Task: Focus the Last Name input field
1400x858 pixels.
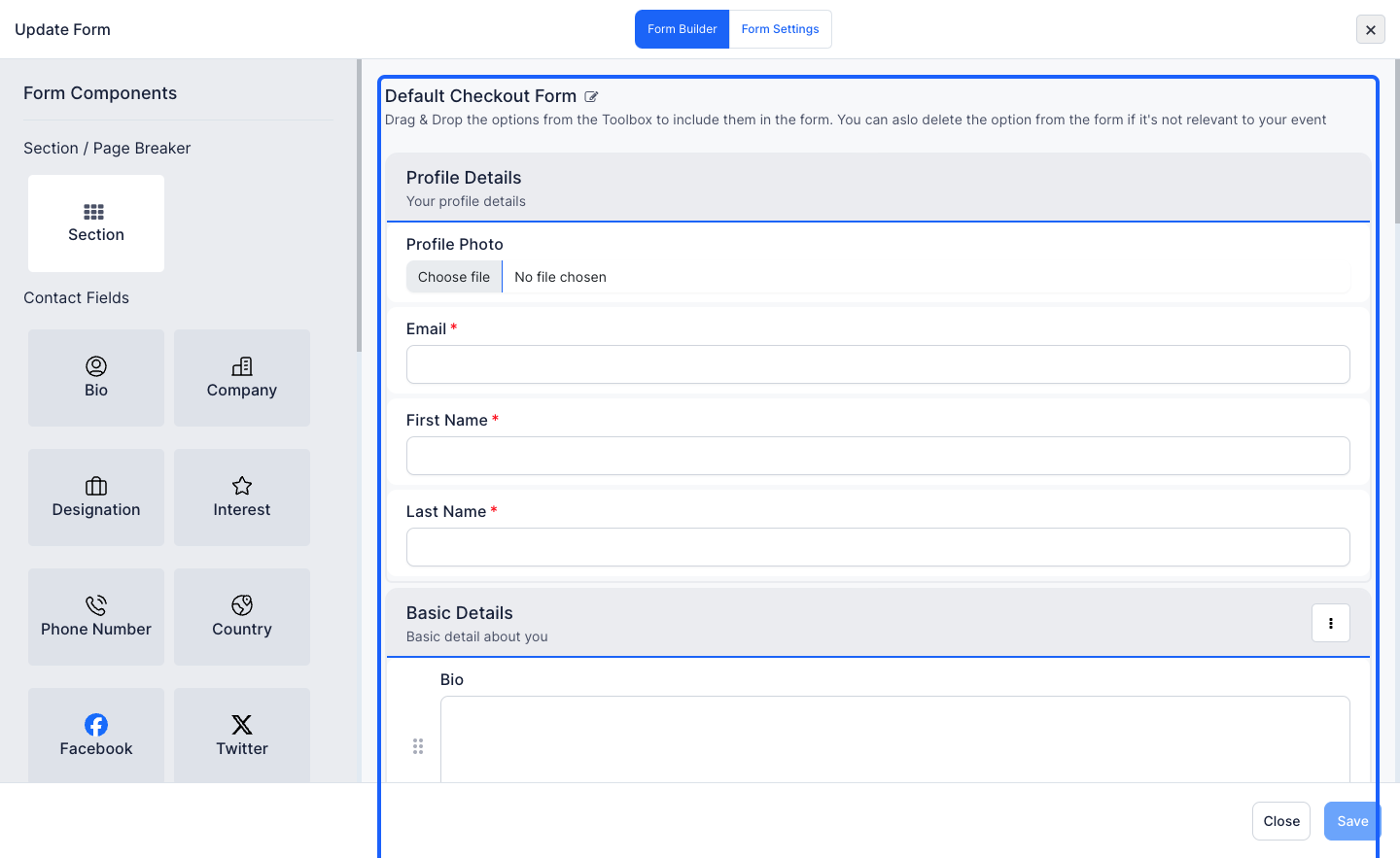Action: [x=878, y=547]
